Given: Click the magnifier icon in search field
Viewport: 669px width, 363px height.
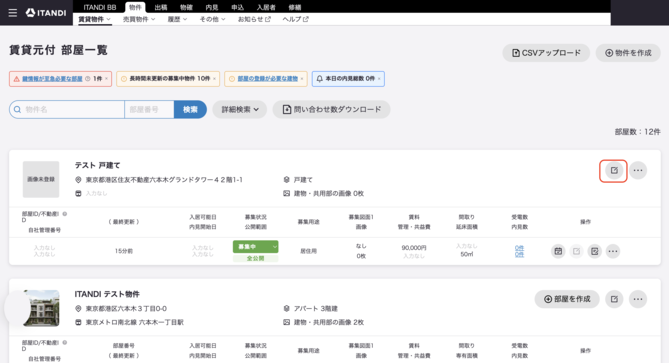Looking at the screenshot, I should point(17,110).
